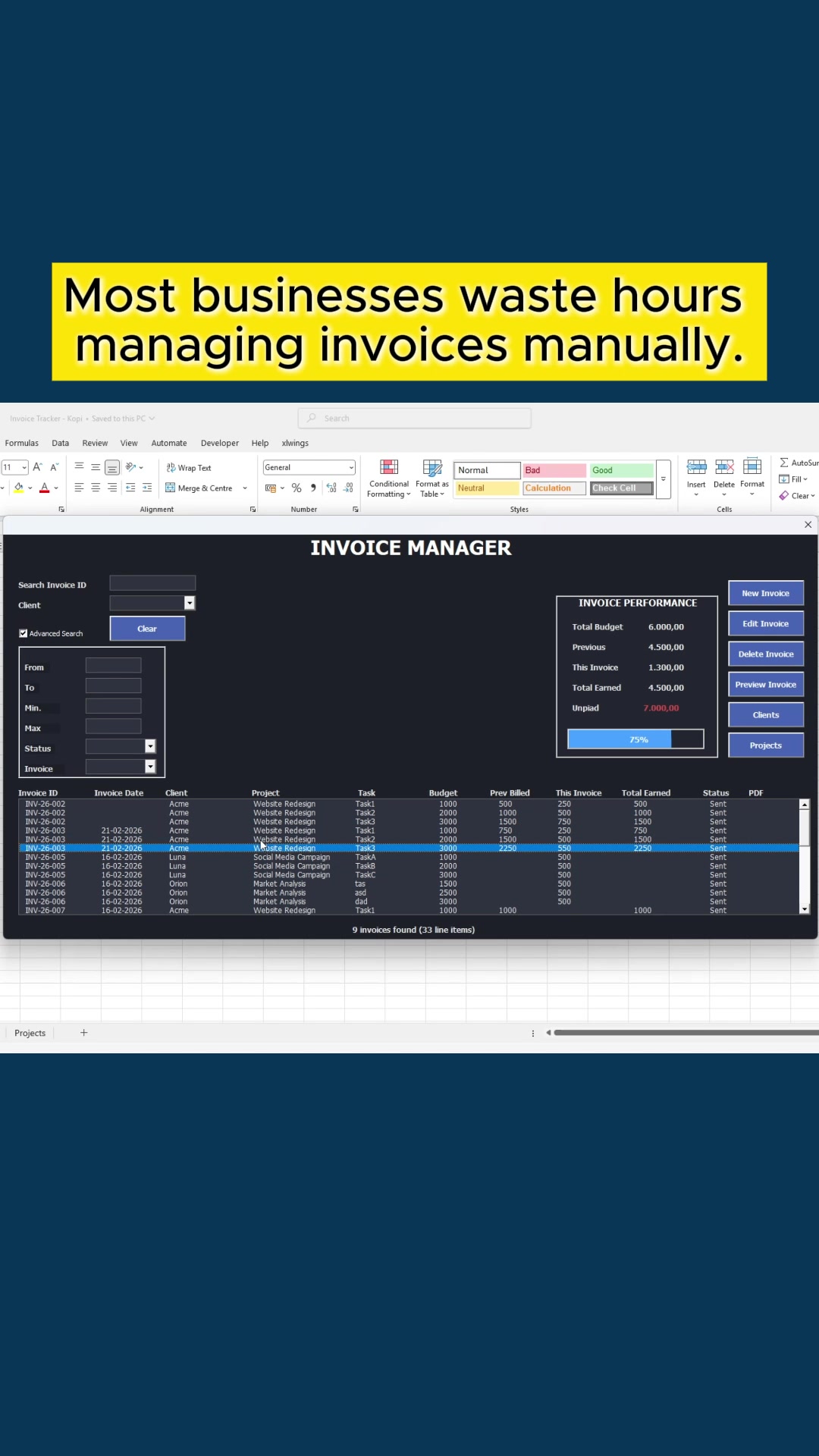This screenshot has height=1456, width=819.
Task: Select the Good cell style swatch
Action: pyautogui.click(x=621, y=470)
